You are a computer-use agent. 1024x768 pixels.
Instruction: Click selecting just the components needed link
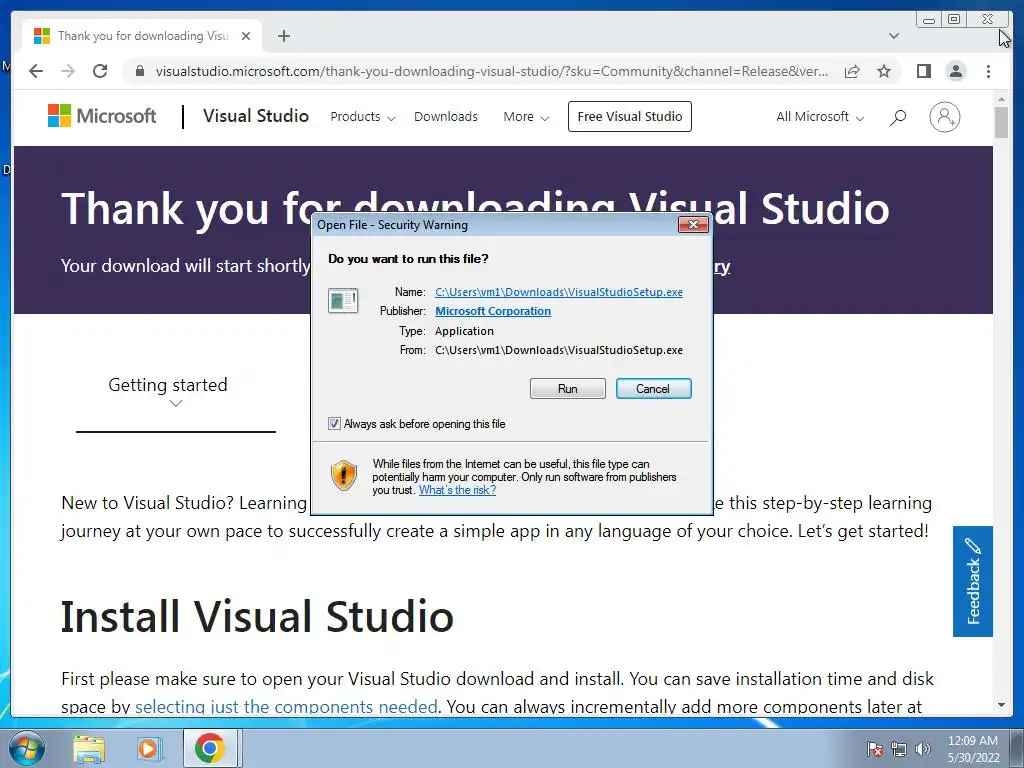[286, 707]
